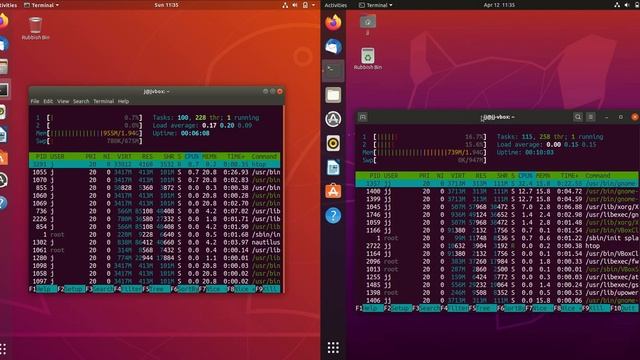The width and height of the screenshot is (640, 360).
Task: Click the volume icon in right top bar
Action: click(x=627, y=5)
